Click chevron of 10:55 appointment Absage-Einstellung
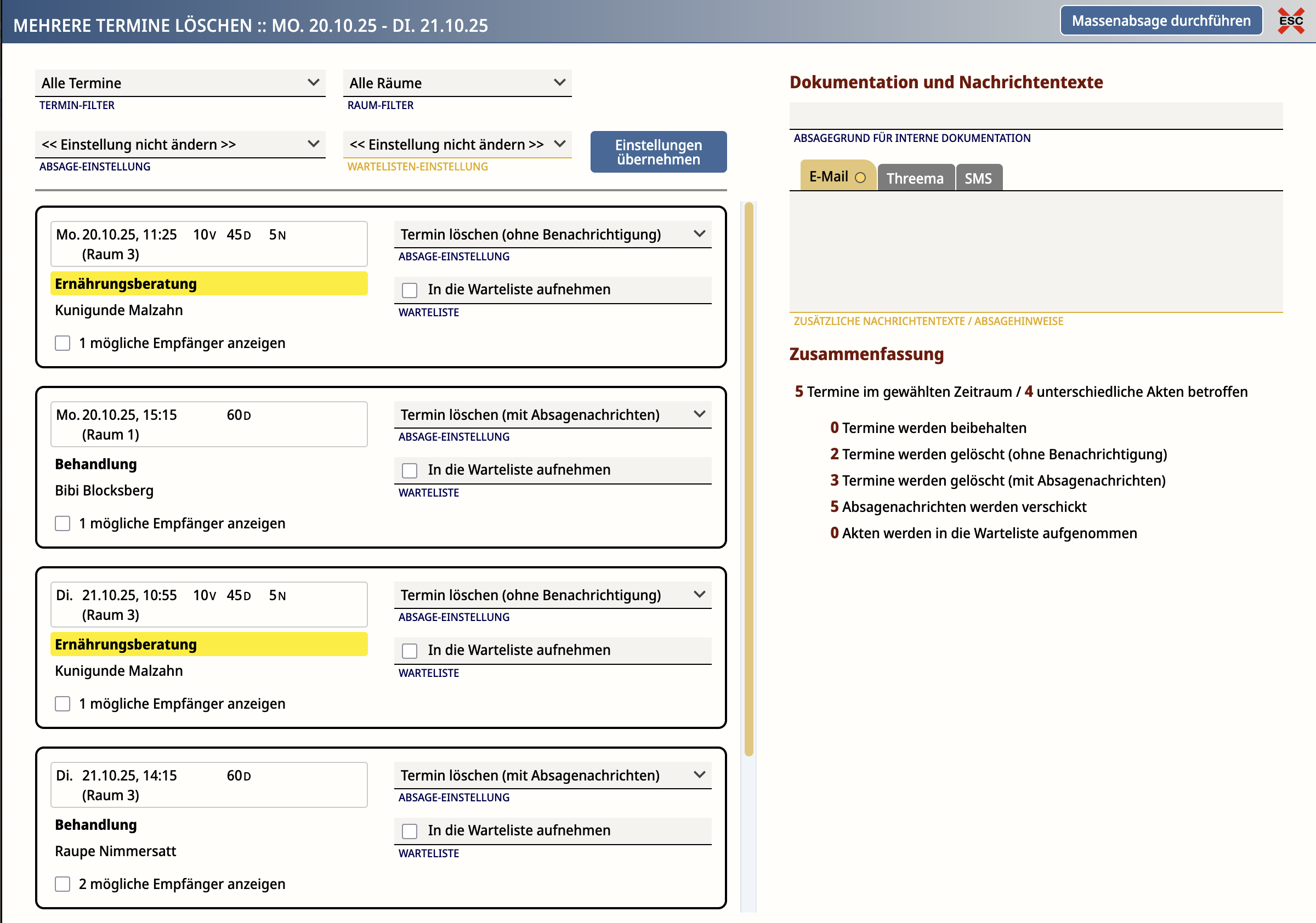The image size is (1316, 923). point(699,594)
